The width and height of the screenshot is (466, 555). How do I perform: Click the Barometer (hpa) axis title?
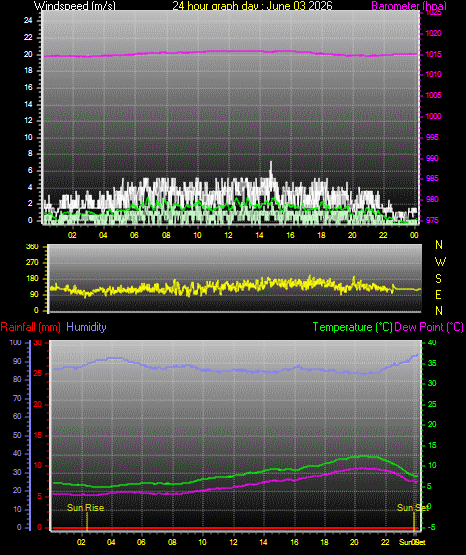coord(409,6)
